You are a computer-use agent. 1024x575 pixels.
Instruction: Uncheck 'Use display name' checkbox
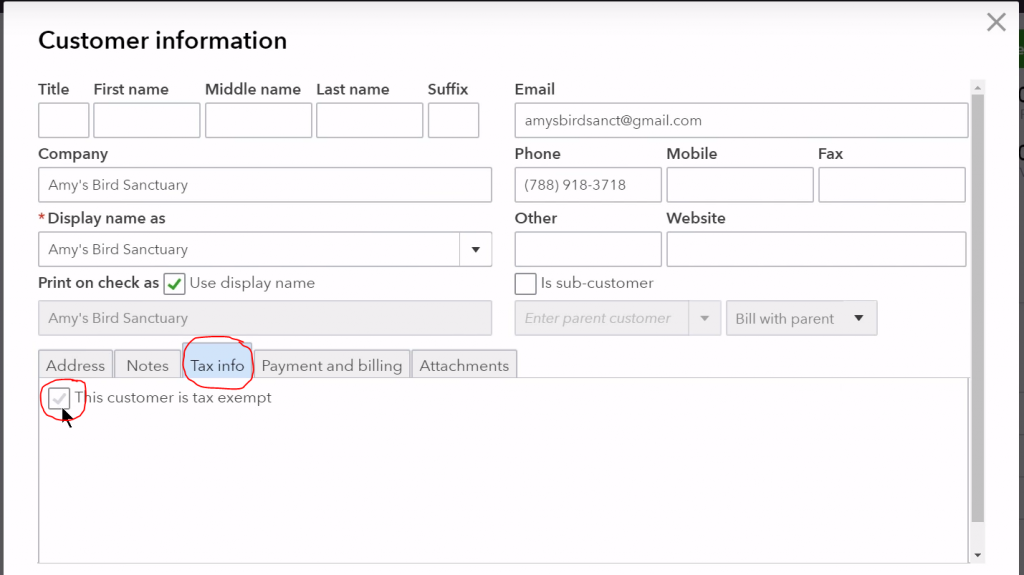click(175, 283)
